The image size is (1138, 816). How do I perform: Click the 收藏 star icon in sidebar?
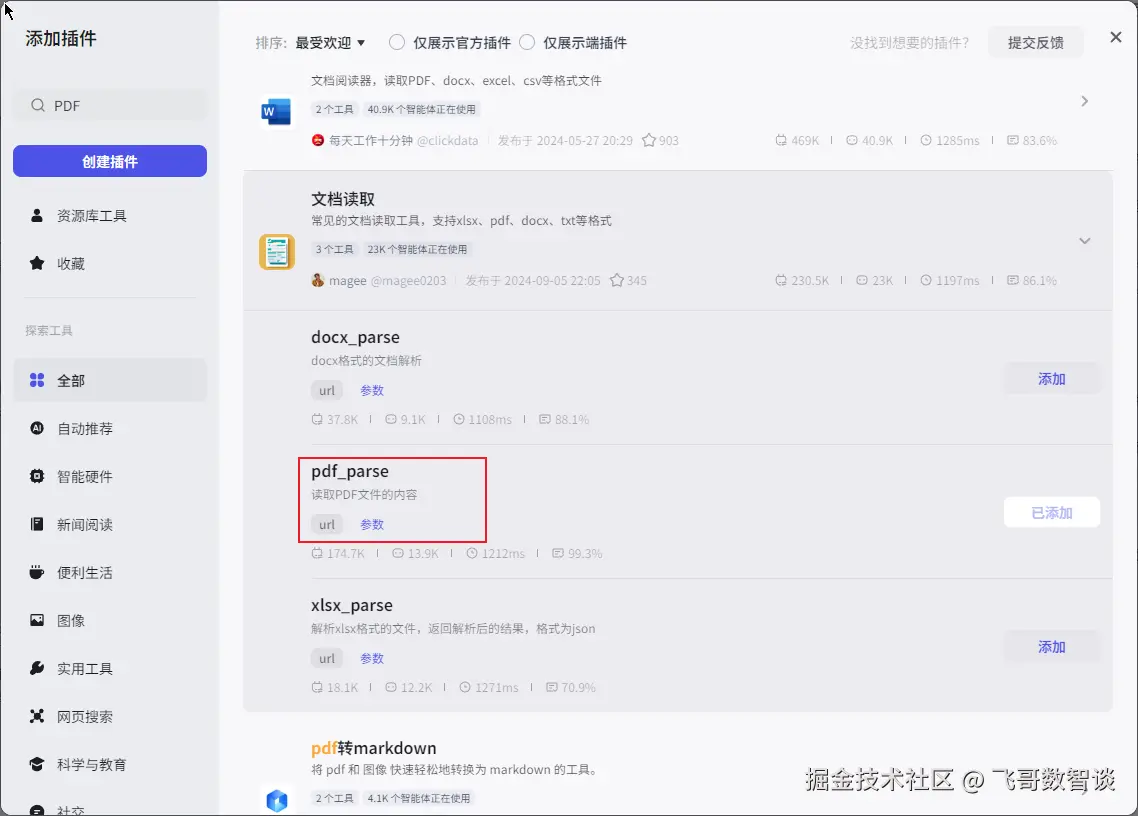[x=37, y=263]
